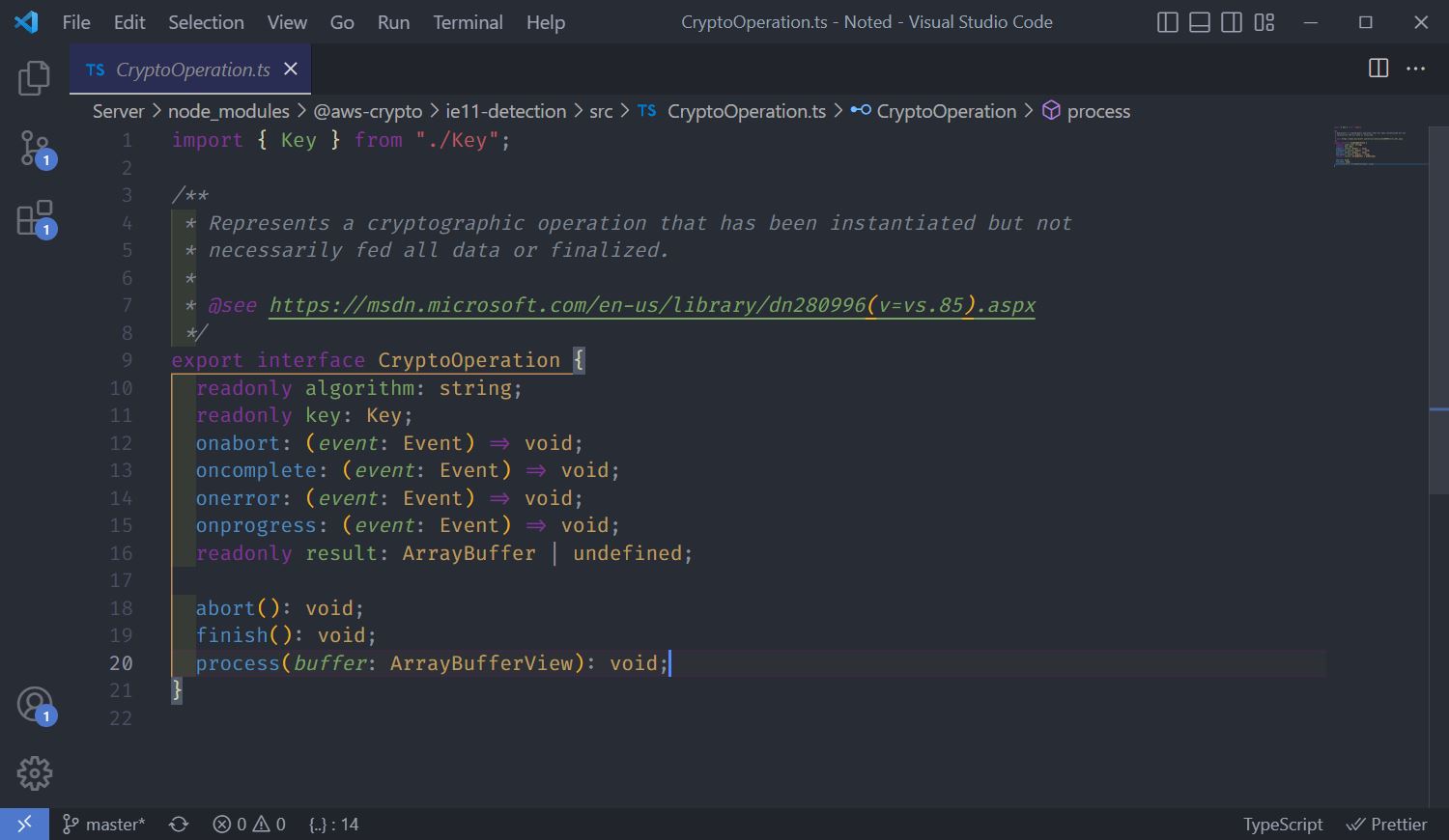Select the CryptoOperation.ts editor tab
The height and width of the screenshot is (840, 1449).
click(191, 69)
